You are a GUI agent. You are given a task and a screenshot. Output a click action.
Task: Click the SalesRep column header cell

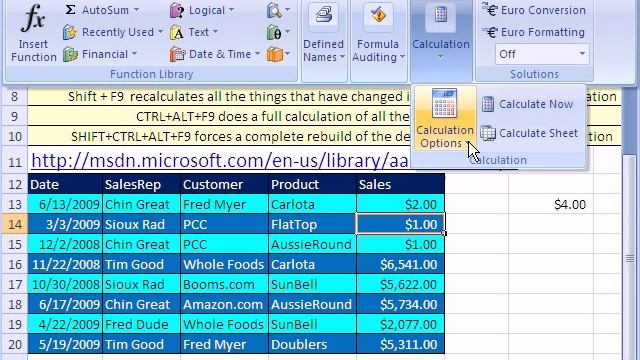point(141,184)
